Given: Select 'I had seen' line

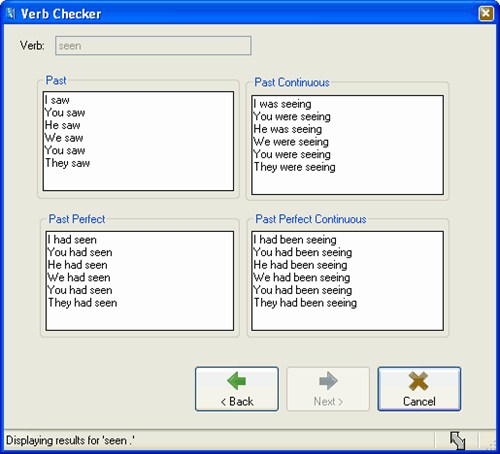Looking at the screenshot, I should coord(72,240).
